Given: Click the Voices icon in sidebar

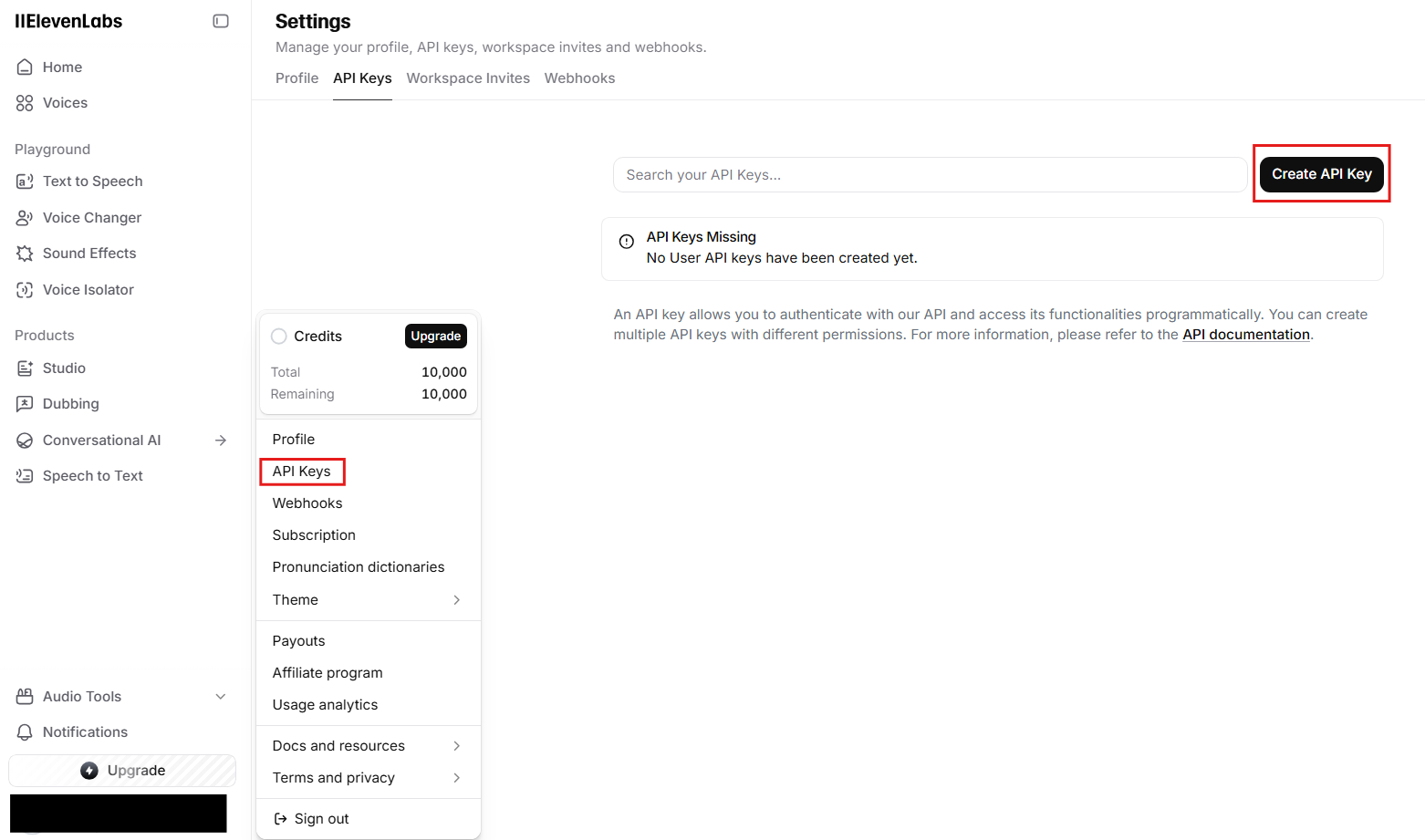Looking at the screenshot, I should click(25, 103).
